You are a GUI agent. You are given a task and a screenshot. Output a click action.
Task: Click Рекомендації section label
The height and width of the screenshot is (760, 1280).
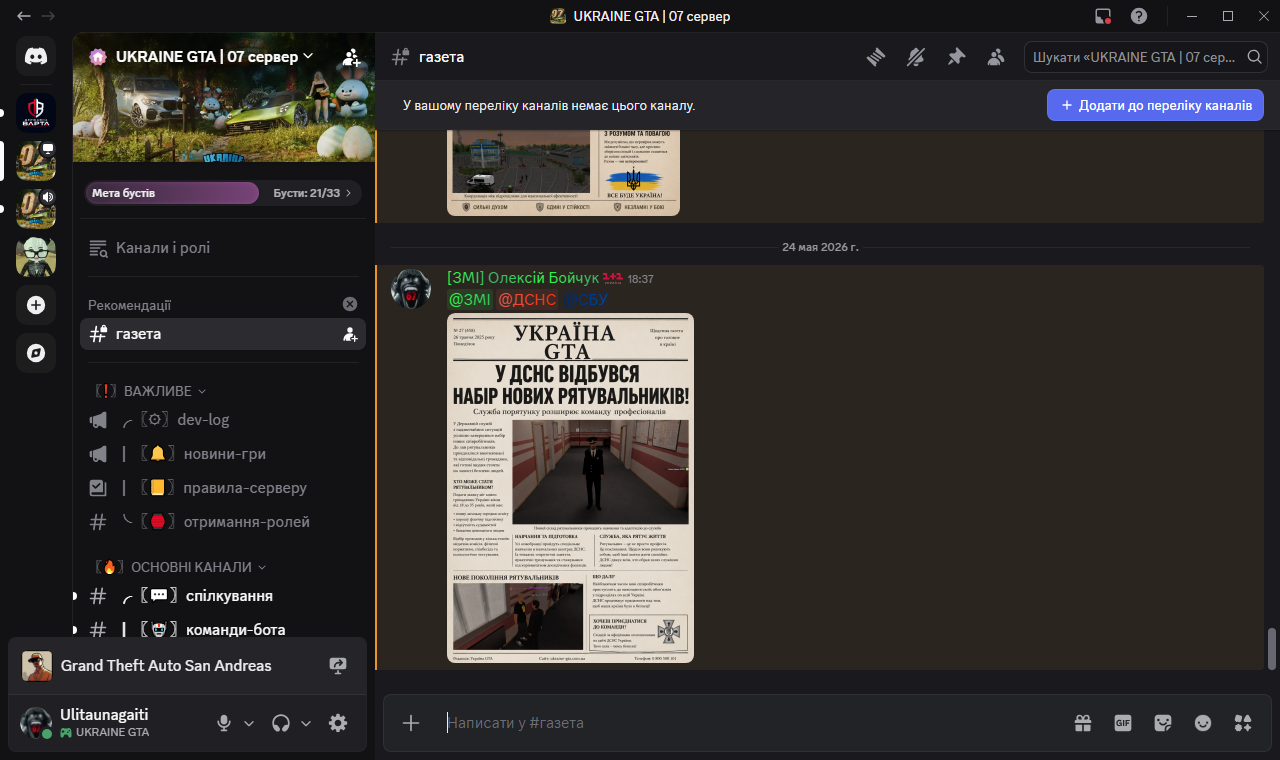pyautogui.click(x=130, y=305)
